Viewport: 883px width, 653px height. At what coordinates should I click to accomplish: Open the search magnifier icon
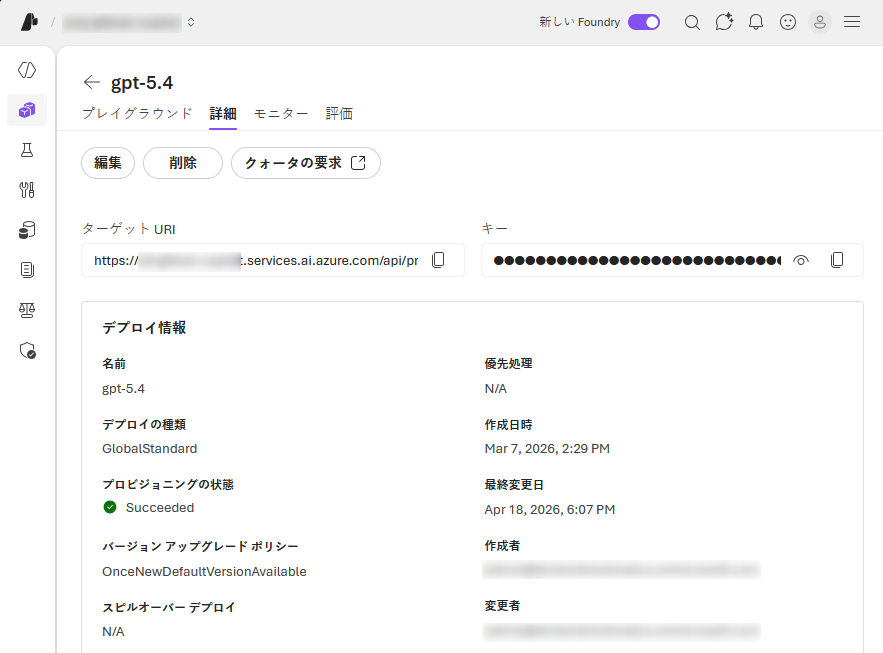pos(692,23)
